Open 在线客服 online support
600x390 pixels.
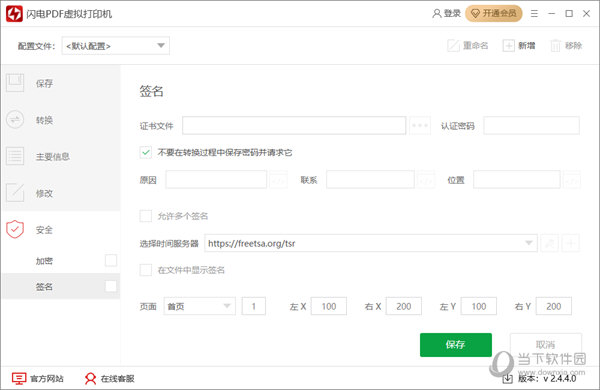[109, 379]
